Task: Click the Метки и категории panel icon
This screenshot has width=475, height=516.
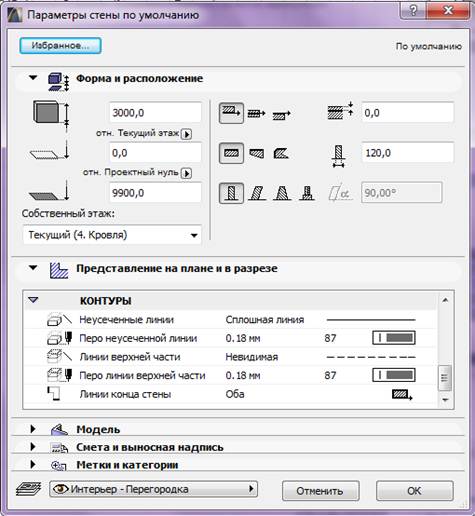Action: (59, 465)
